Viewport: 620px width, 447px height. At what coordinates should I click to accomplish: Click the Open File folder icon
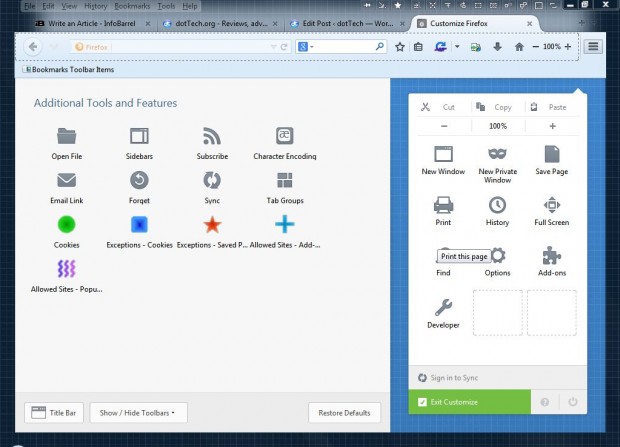pyautogui.click(x=67, y=136)
